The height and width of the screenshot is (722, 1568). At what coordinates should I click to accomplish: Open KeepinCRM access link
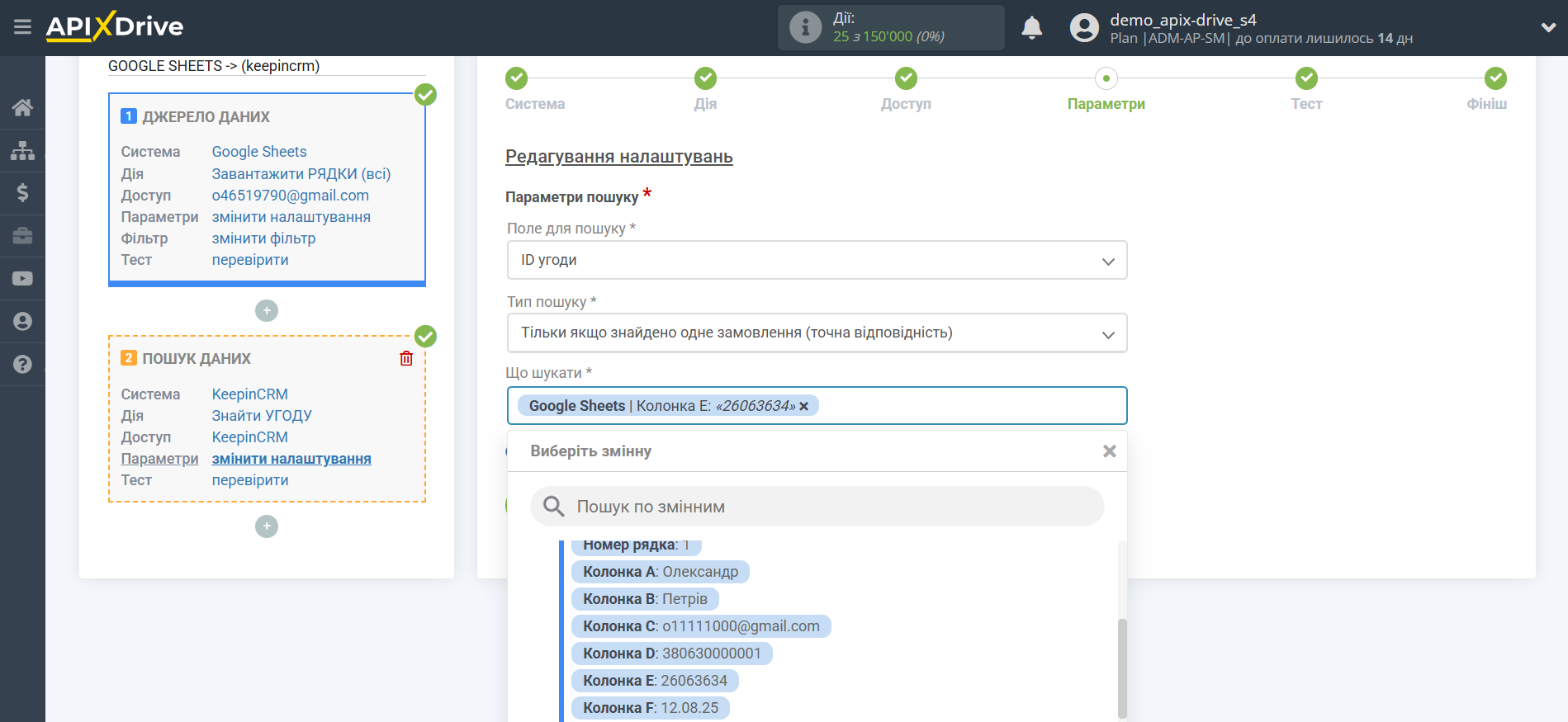[250, 437]
